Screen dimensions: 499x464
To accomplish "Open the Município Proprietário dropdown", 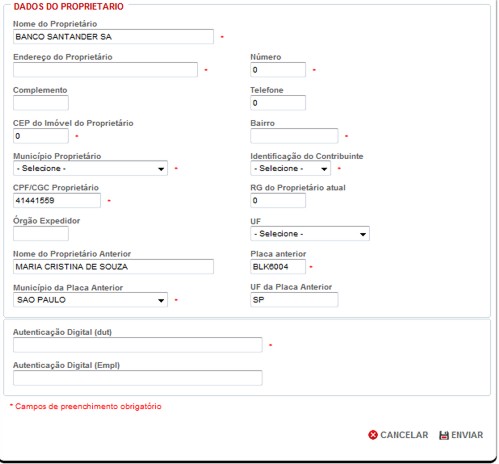I will (x=90, y=168).
